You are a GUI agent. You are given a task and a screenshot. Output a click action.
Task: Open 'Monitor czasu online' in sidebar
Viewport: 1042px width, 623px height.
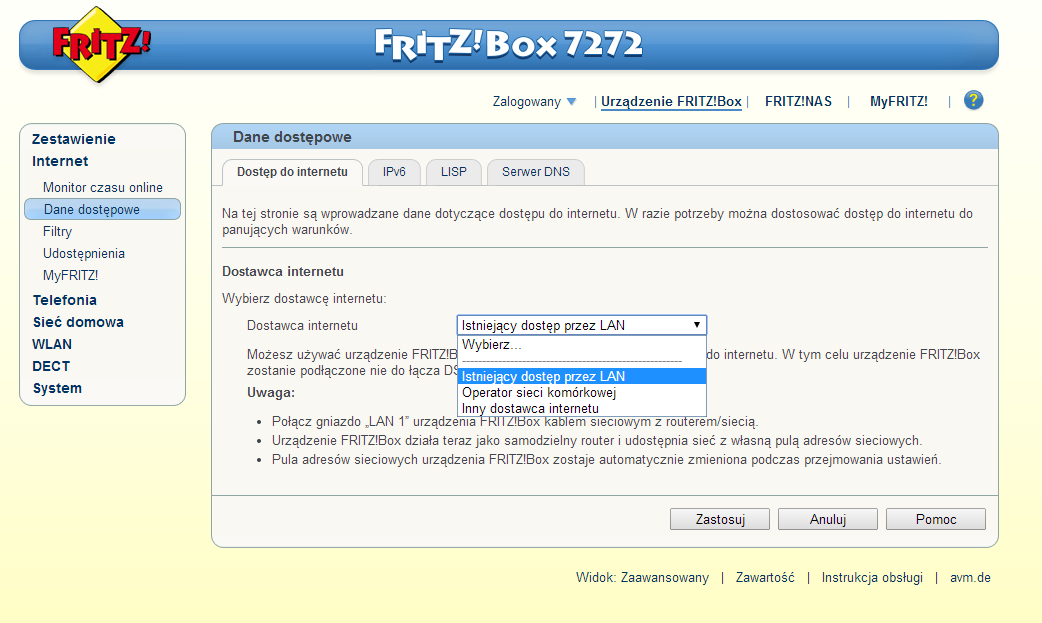click(103, 187)
